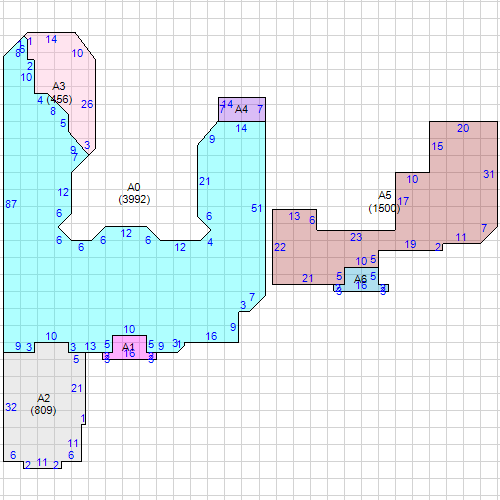This screenshot has height=500, width=500.
Task: Select the A0 (3992) area label
Action: pyautogui.click(x=134, y=193)
